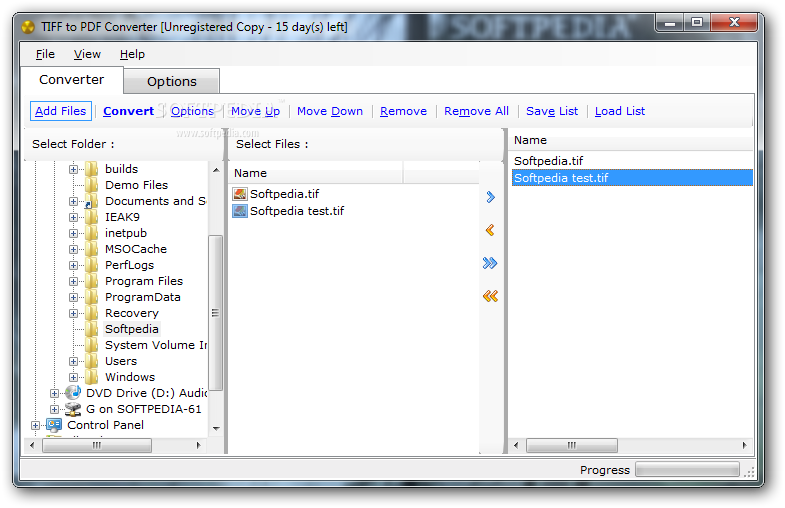Remove all files with double orange left arrows
785x508 pixels.
pyautogui.click(x=490, y=296)
